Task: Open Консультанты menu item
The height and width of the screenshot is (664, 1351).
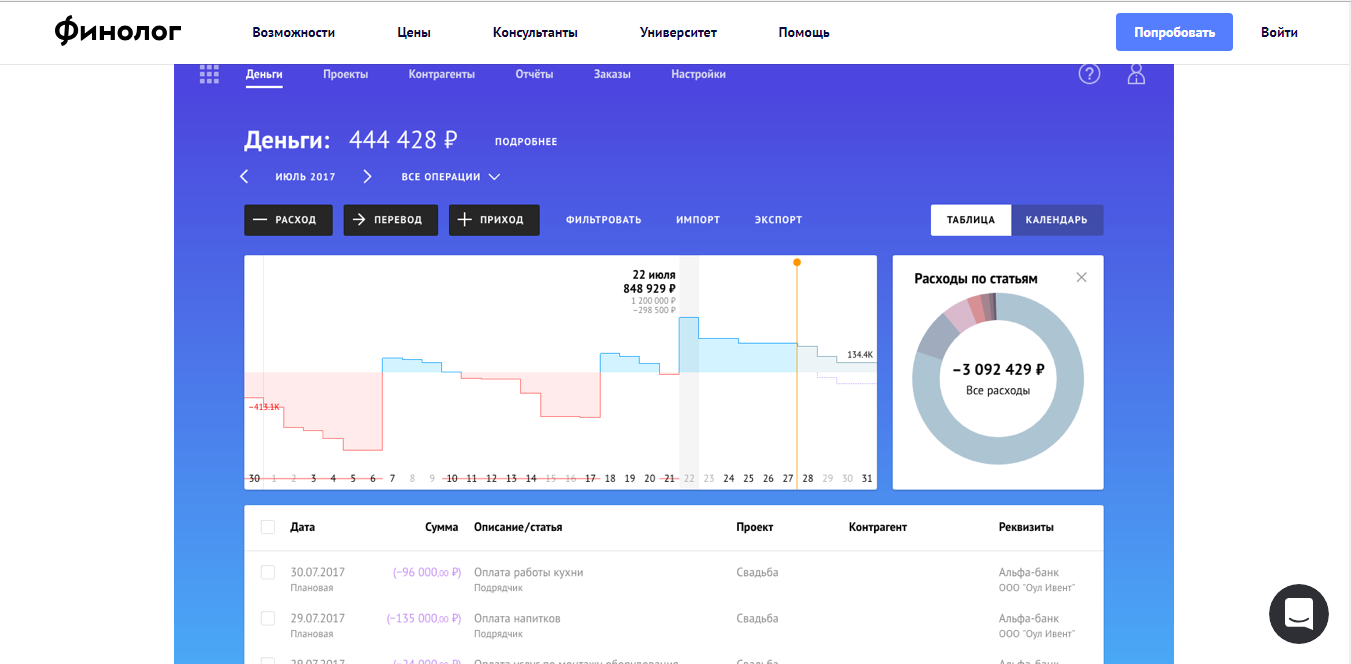Action: pyautogui.click(x=535, y=32)
